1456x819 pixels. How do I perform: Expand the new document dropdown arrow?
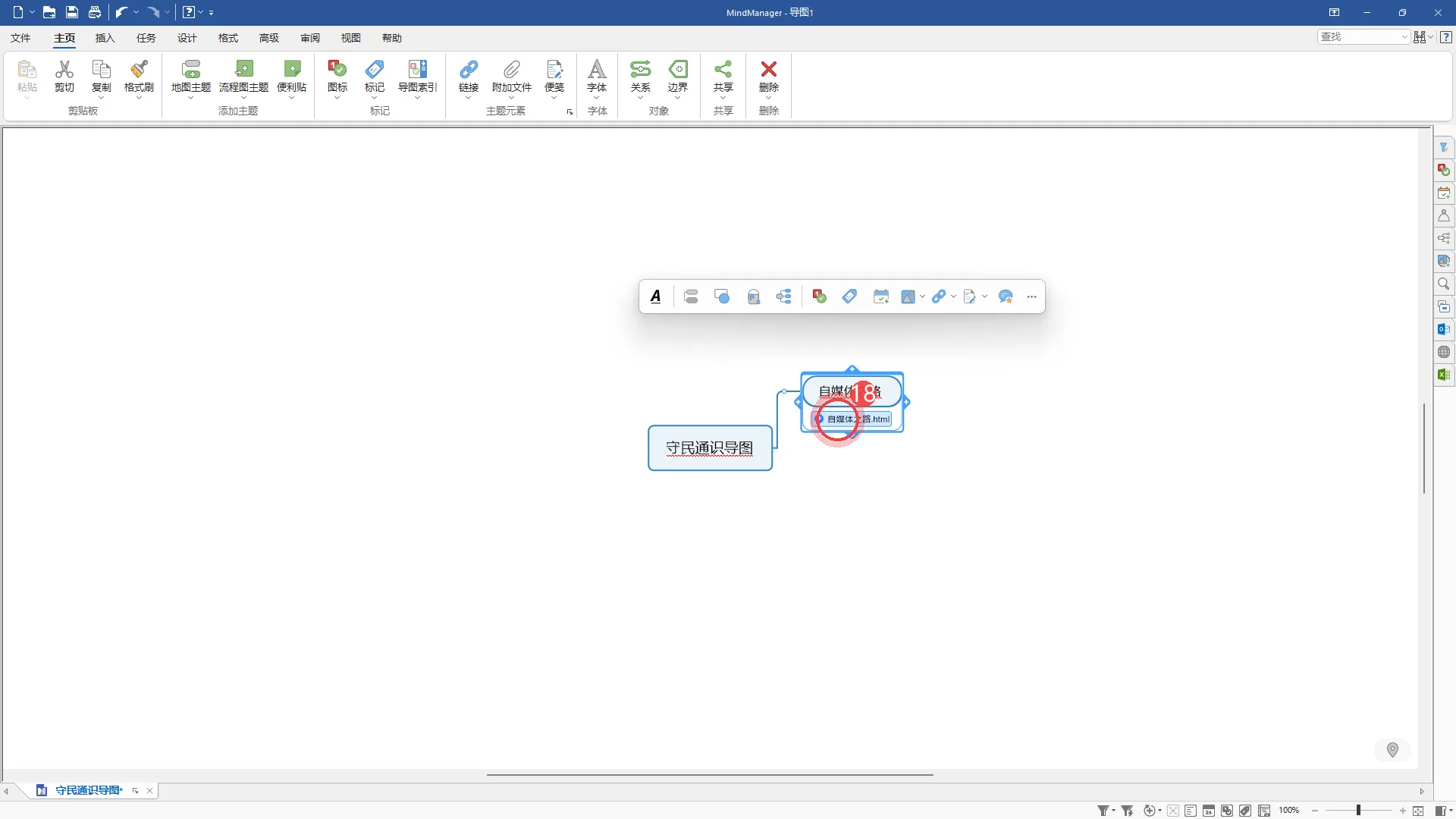(x=33, y=12)
